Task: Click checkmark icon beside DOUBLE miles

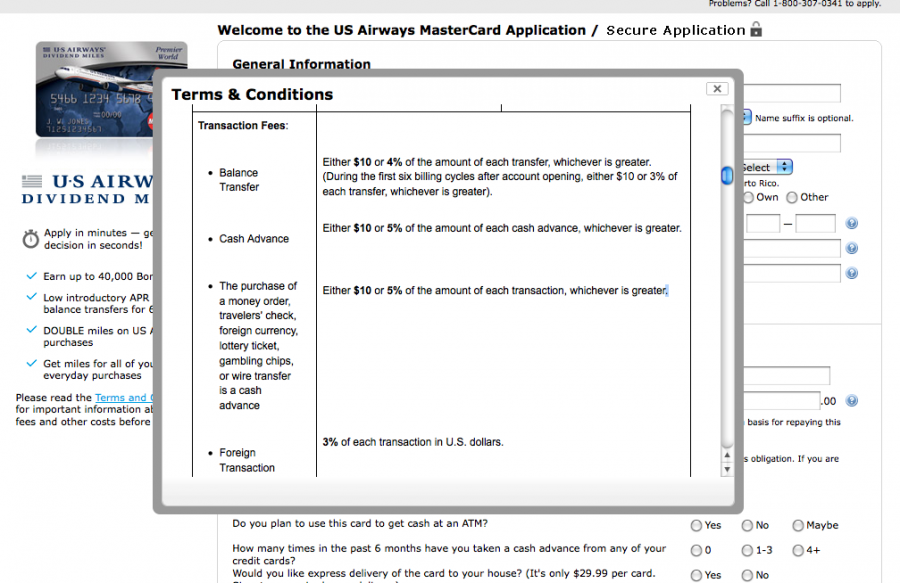Action: [32, 330]
